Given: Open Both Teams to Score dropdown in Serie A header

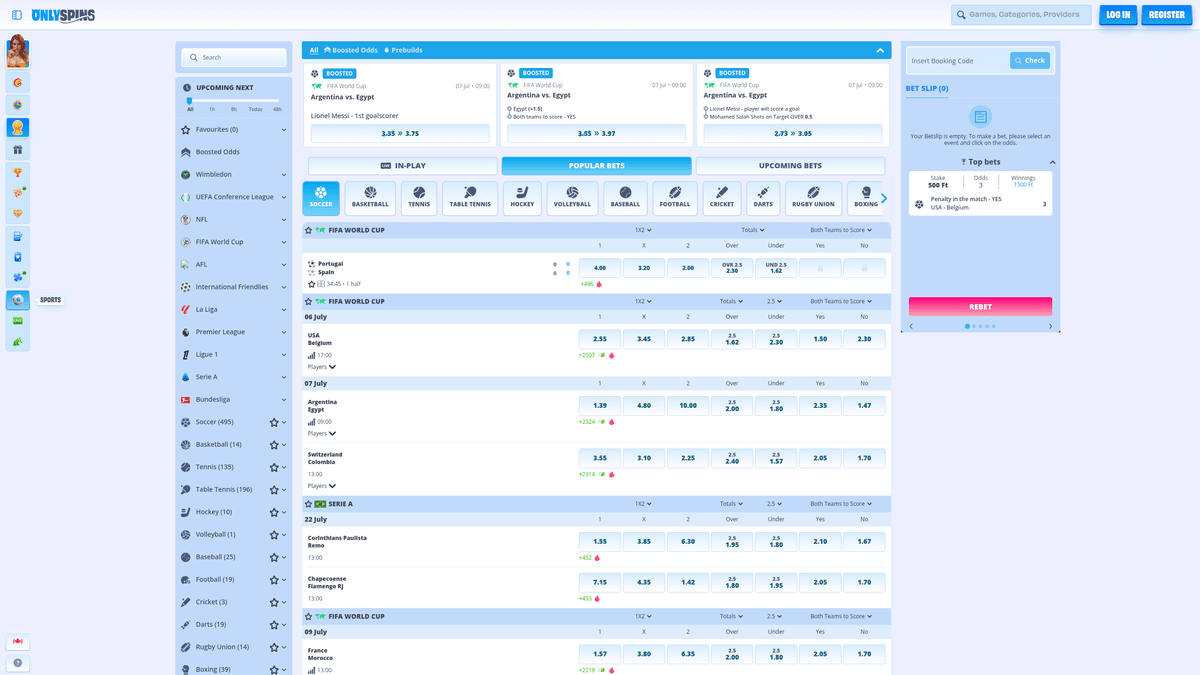Looking at the screenshot, I should 841,504.
